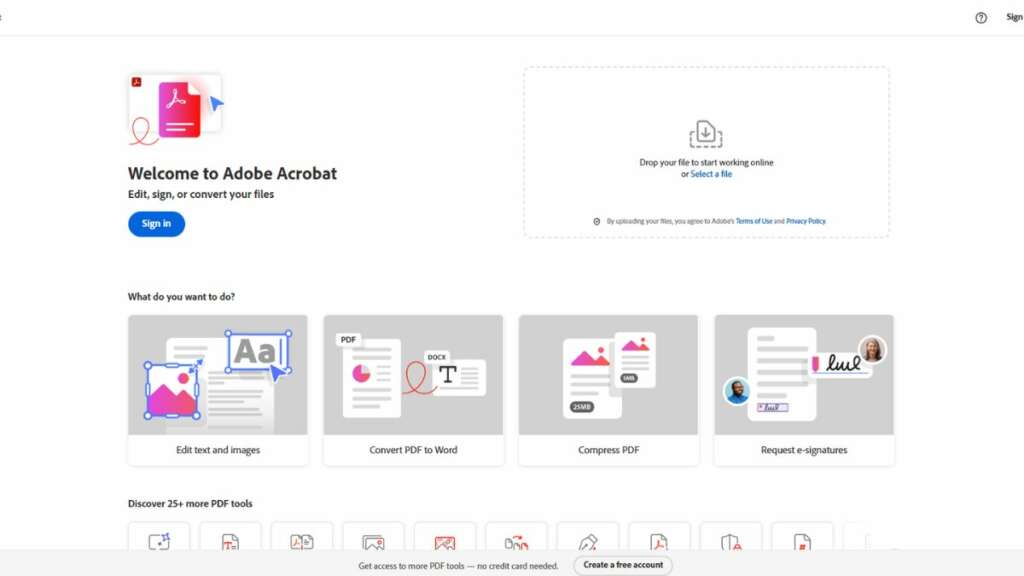
Task: Open the protect PDF shield tool icon
Action: 731,542
